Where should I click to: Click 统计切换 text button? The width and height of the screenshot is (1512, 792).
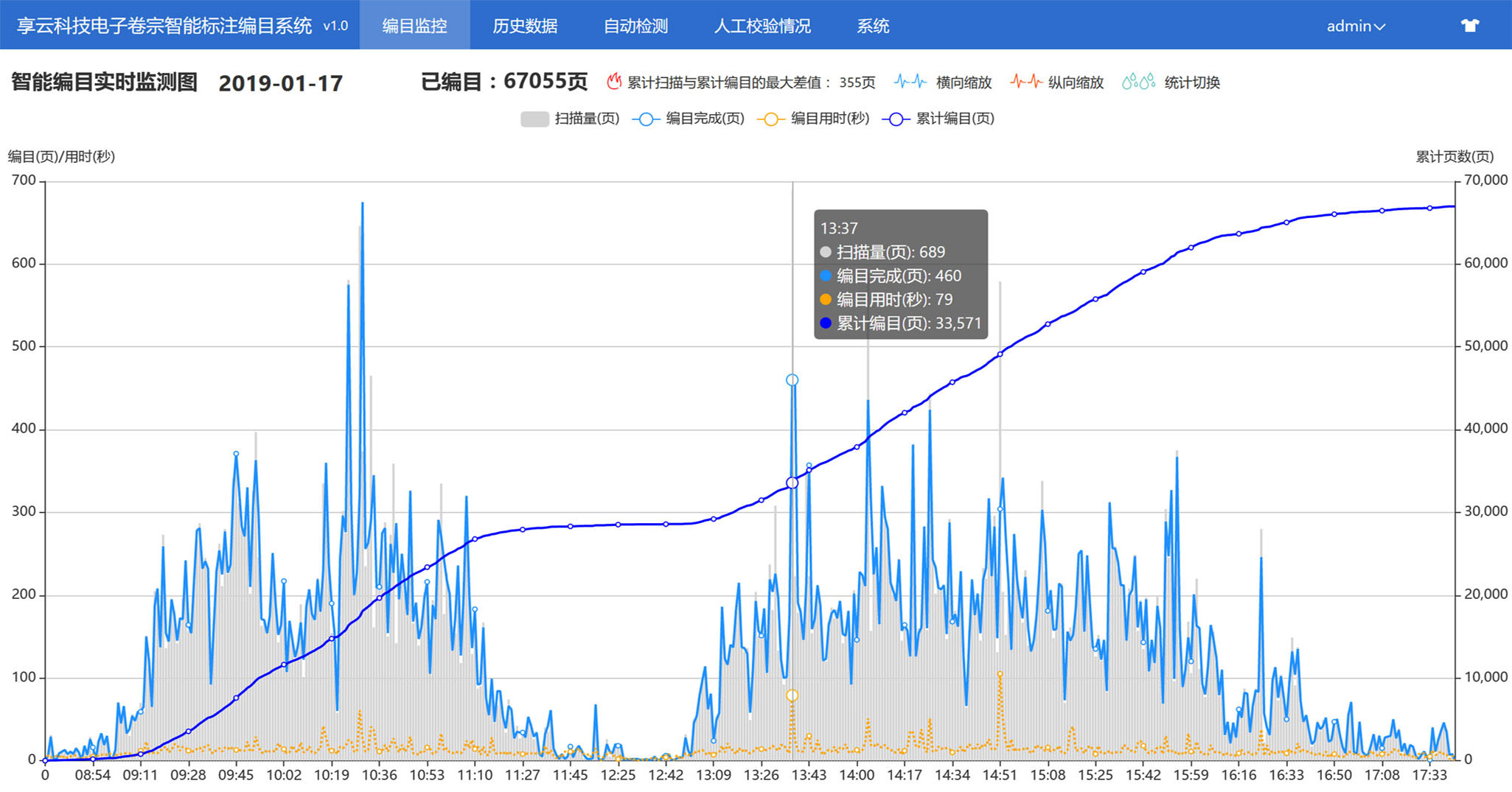tap(1192, 83)
